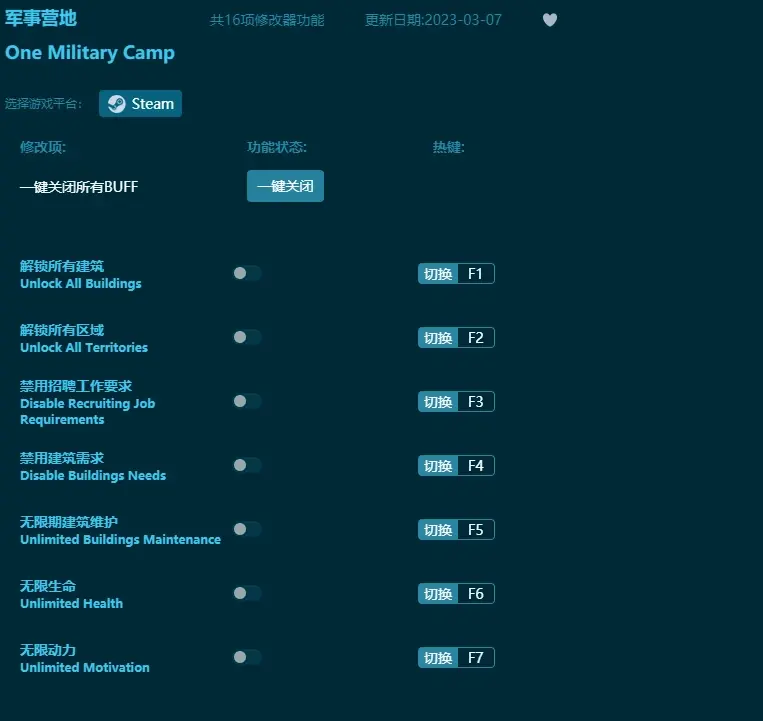Image resolution: width=763 pixels, height=721 pixels.
Task: Click the 修改项 column header
Action: point(43,147)
